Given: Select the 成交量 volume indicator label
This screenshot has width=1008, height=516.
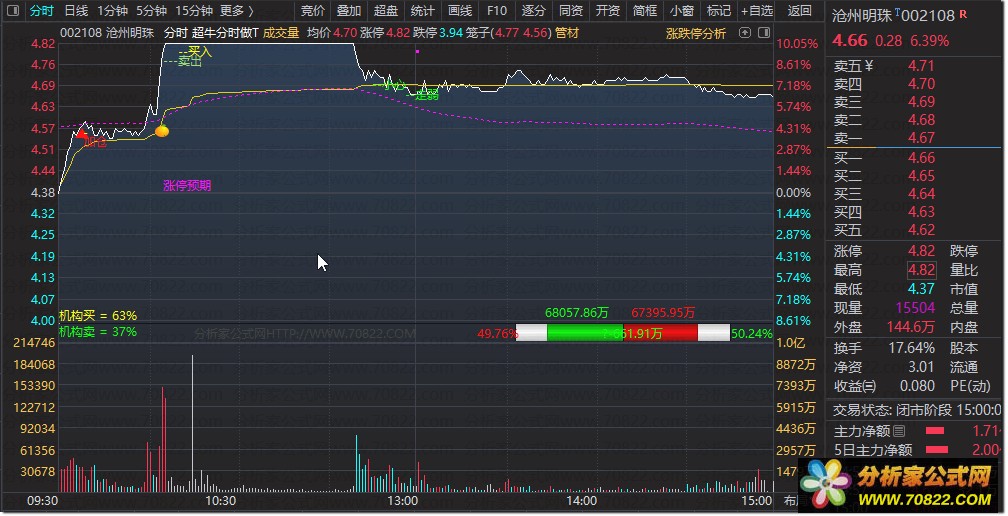Looking at the screenshot, I should click(x=281, y=33).
